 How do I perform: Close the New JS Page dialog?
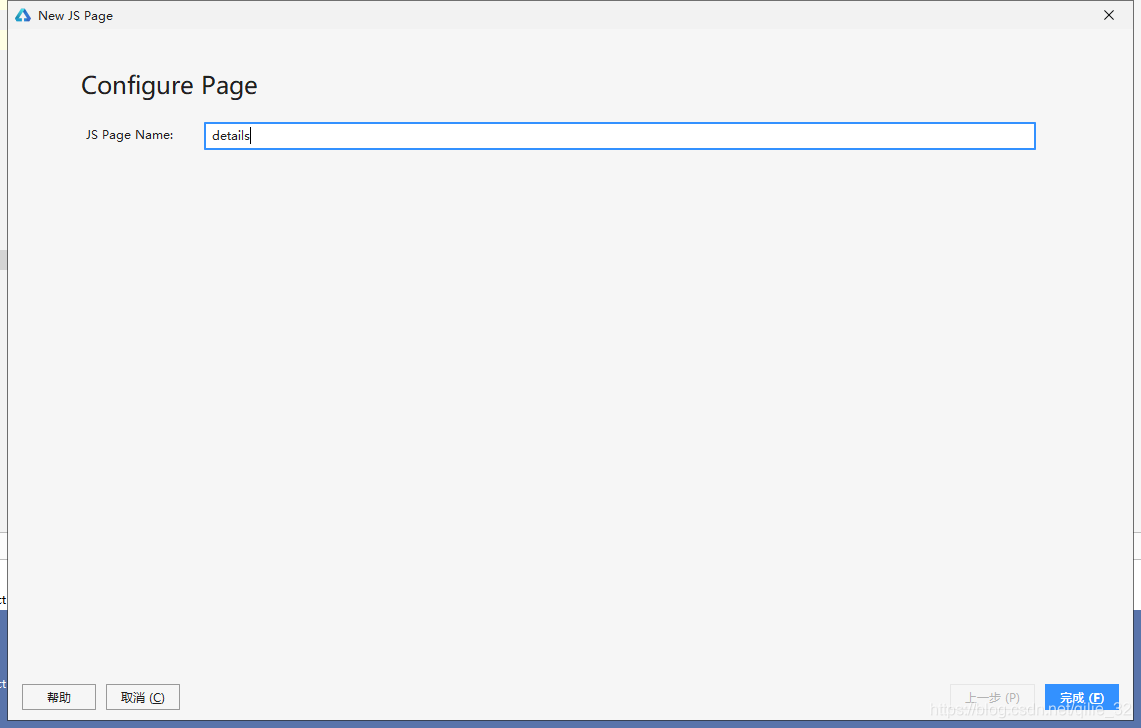tap(1109, 15)
